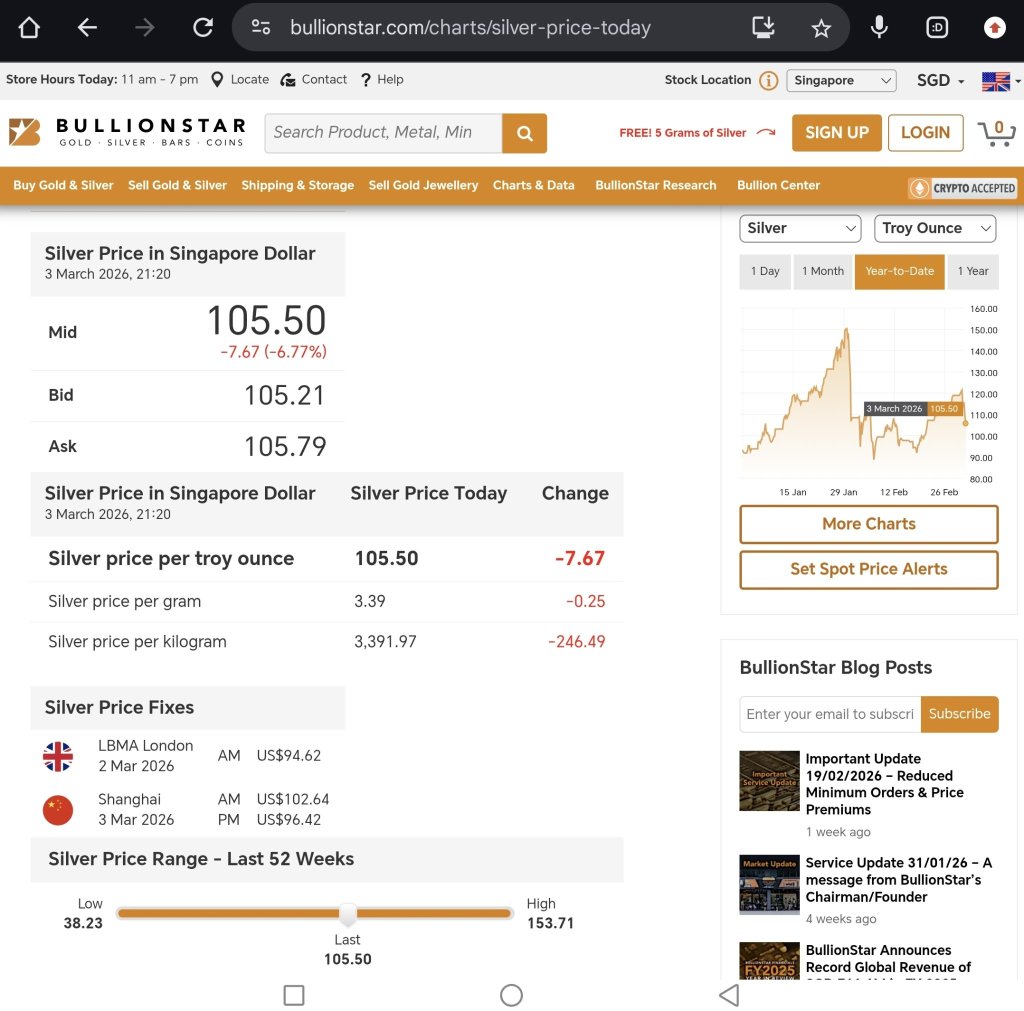Click the product search input field

tap(384, 133)
